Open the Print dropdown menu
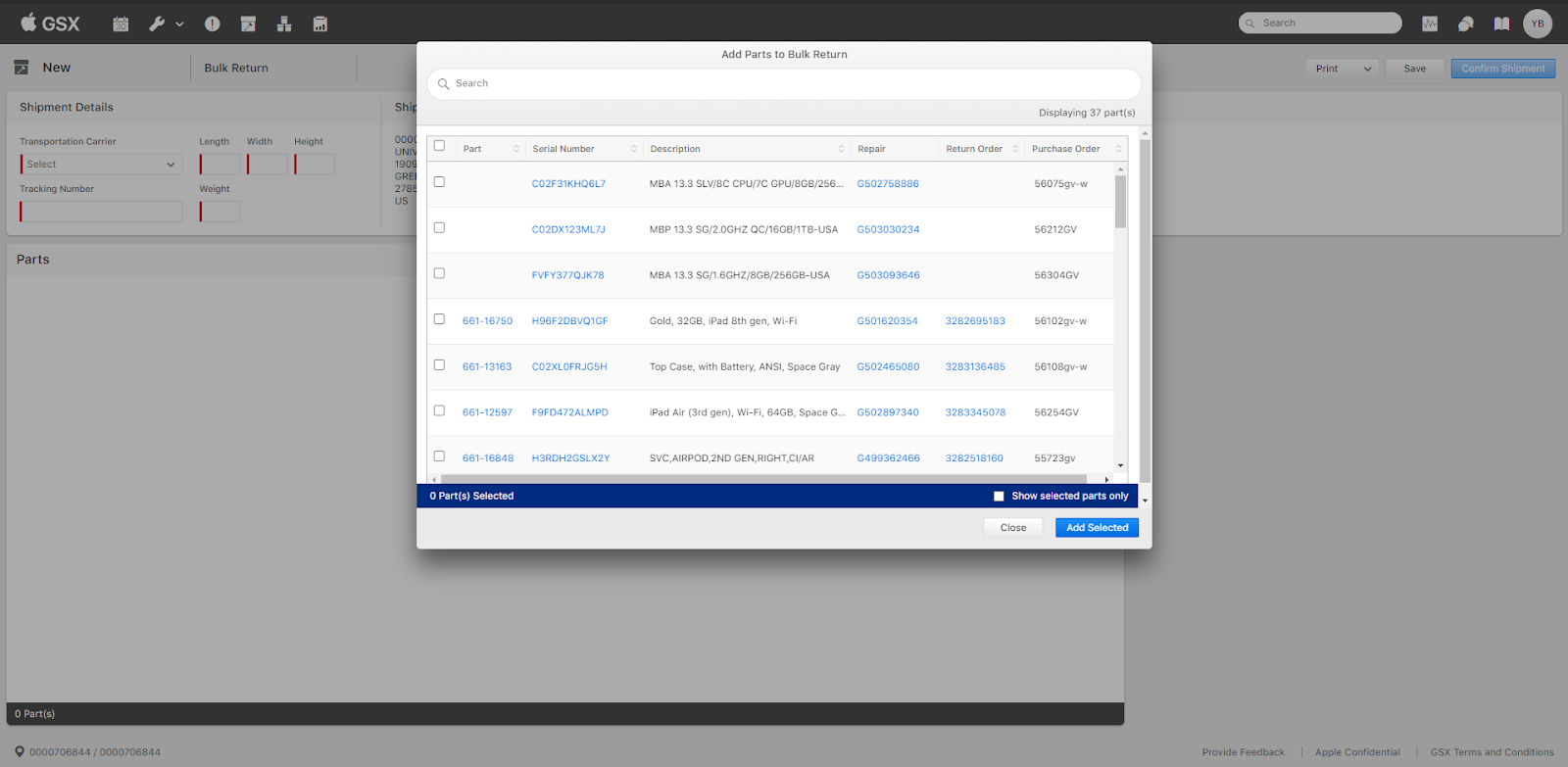 pos(1342,69)
